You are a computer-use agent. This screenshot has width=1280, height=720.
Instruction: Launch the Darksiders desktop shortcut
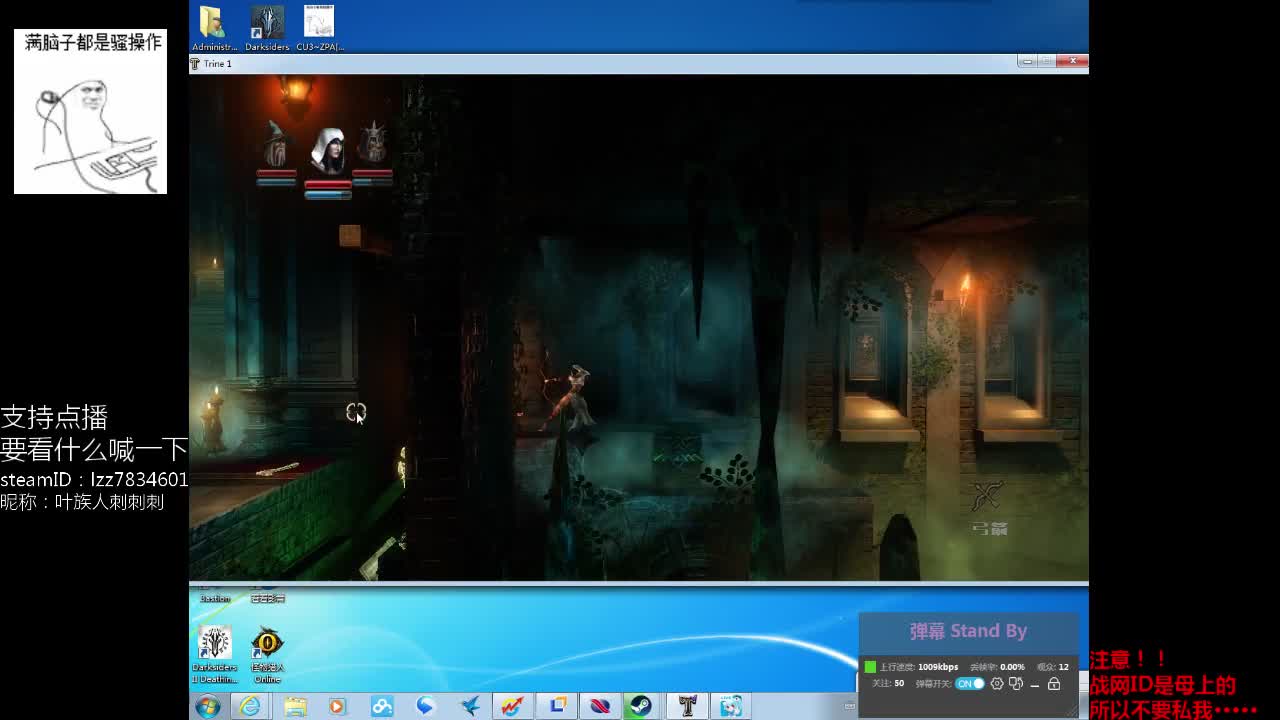pos(267,28)
